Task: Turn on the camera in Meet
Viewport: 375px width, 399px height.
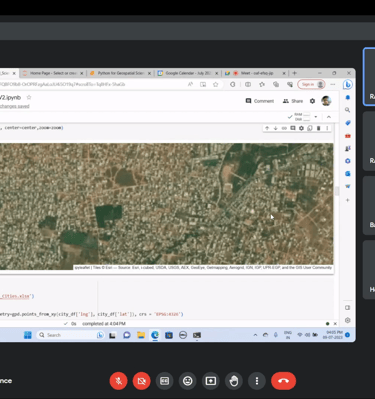Action: [141, 381]
